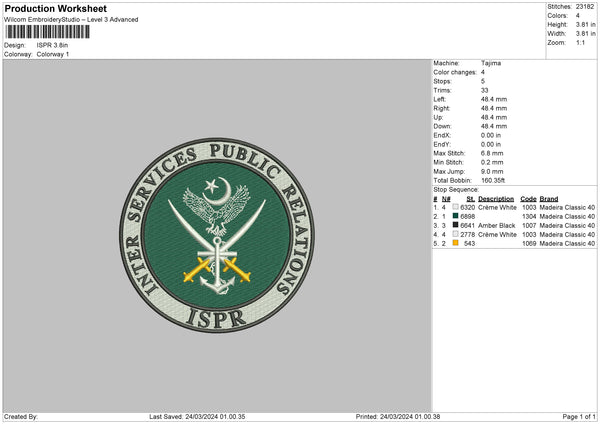This screenshot has width=600, height=424.
Task: Click 'Amber Black' description in row 3
Action: point(497,225)
